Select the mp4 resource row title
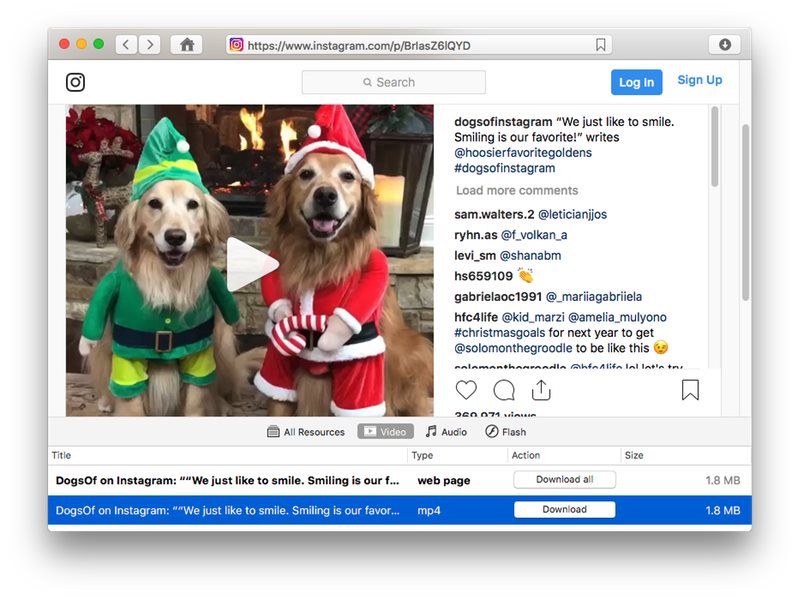 click(227, 510)
